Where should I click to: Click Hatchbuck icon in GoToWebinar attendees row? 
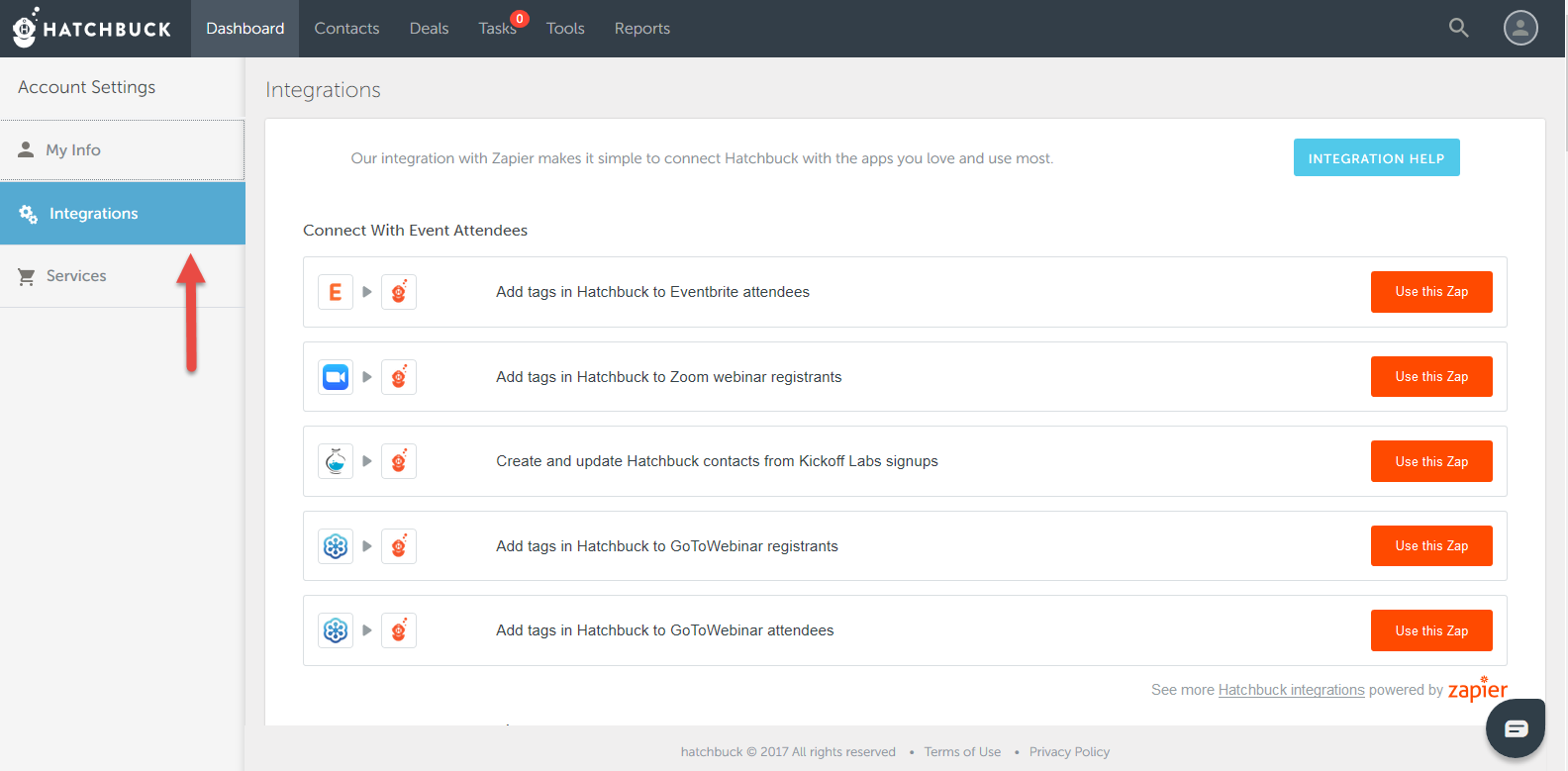tap(399, 630)
